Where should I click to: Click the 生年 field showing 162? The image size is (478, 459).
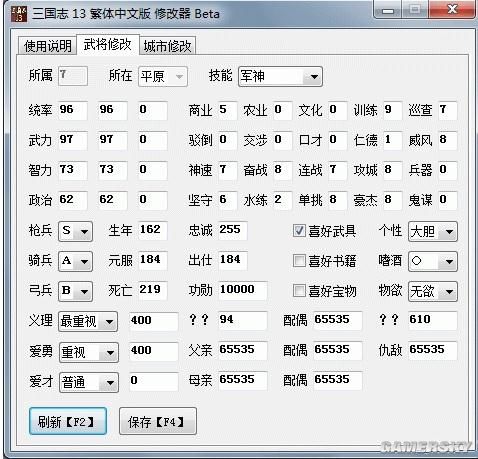point(153,230)
